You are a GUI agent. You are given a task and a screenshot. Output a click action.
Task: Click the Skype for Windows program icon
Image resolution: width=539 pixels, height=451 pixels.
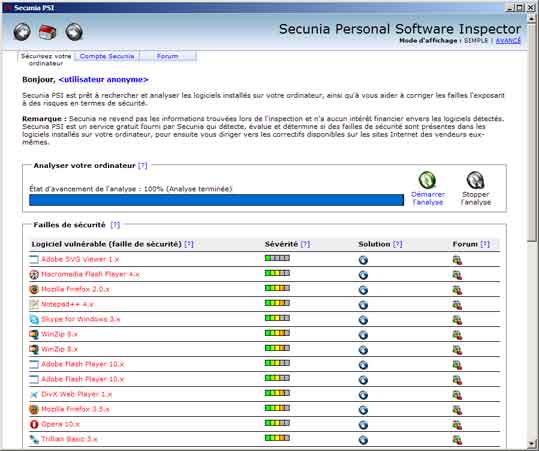(34, 319)
